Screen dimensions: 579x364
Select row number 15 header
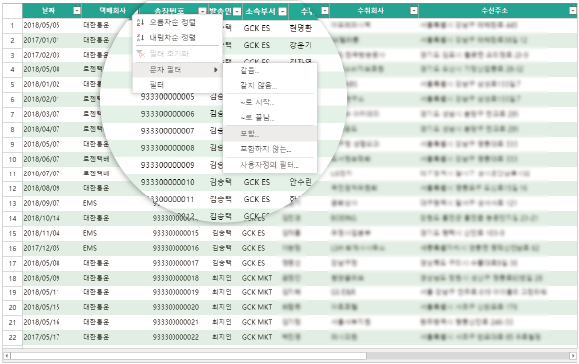(13, 233)
